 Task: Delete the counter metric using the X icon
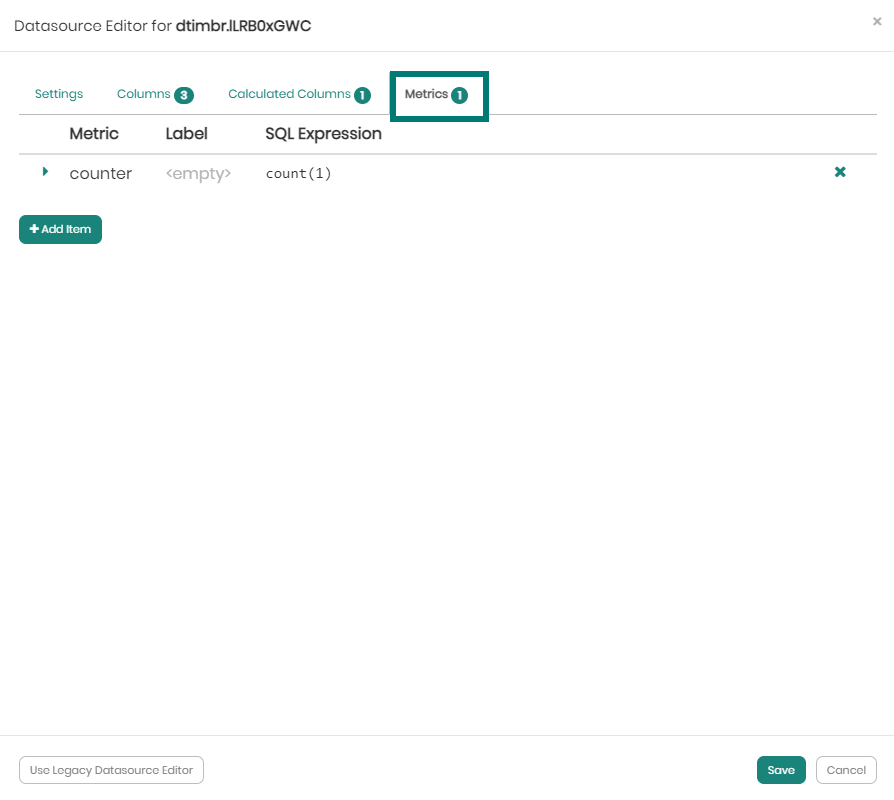tap(839, 172)
